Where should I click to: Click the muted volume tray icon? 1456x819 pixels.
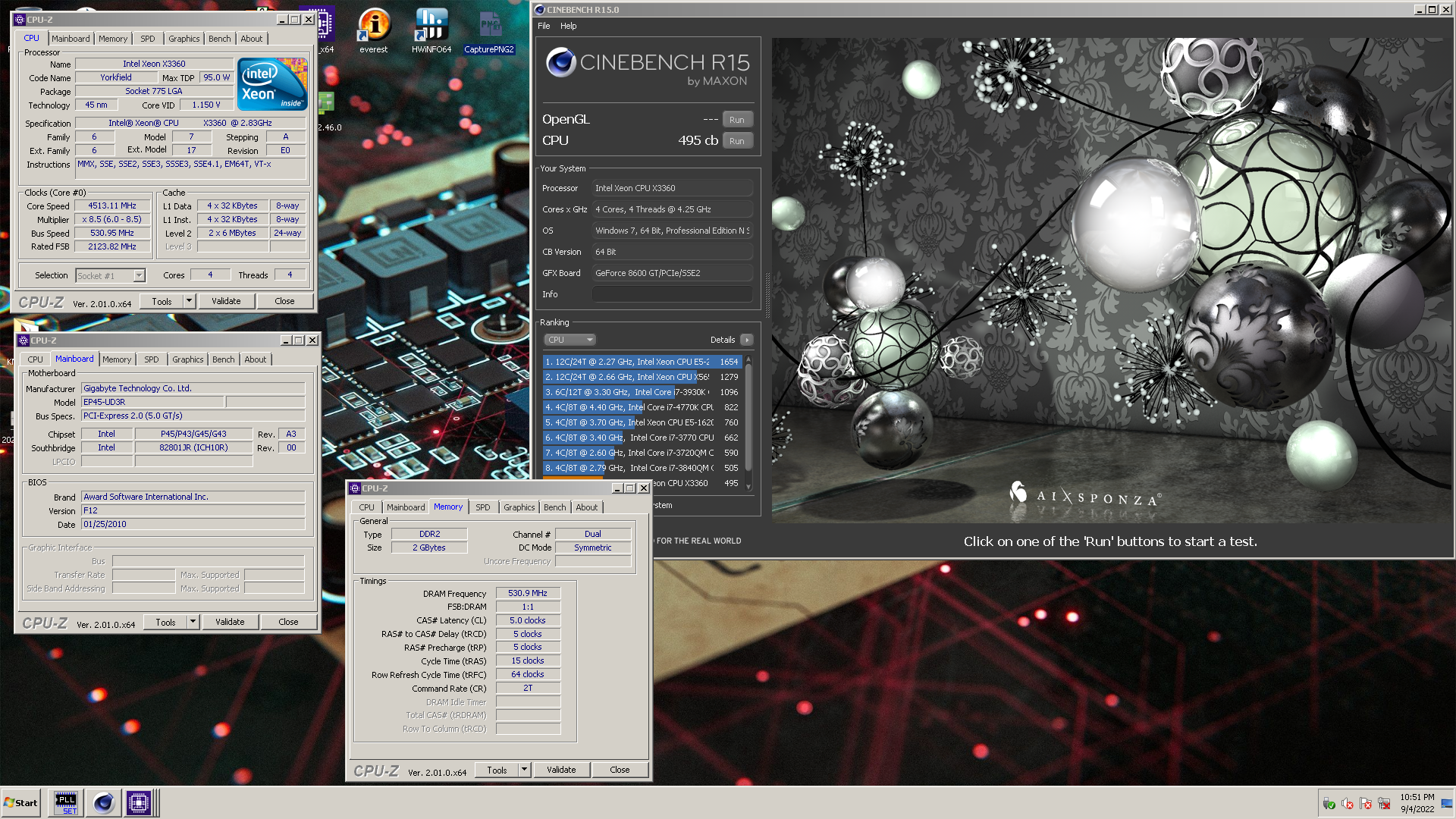coord(1348,803)
